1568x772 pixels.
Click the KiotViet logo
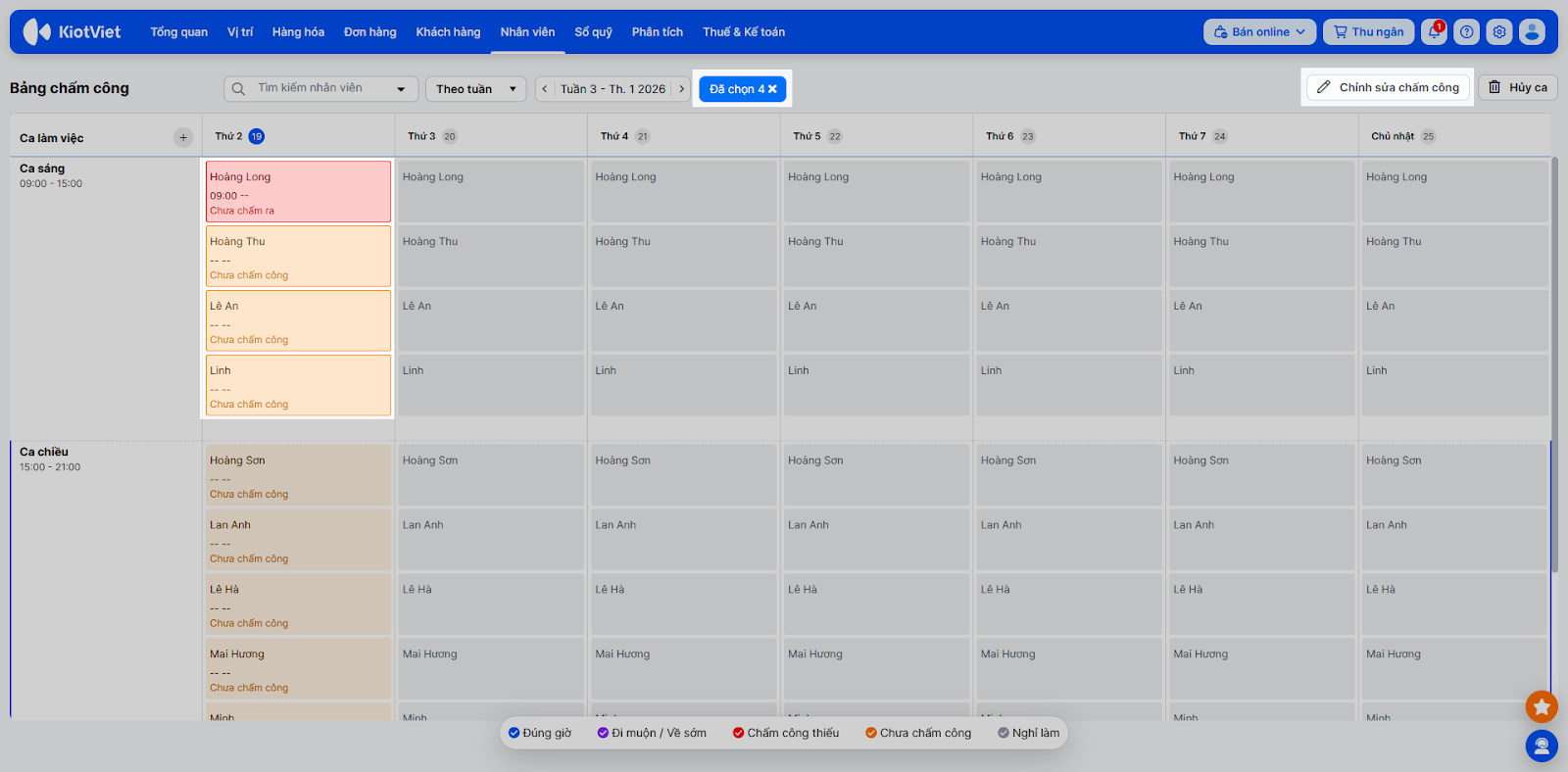point(73,32)
